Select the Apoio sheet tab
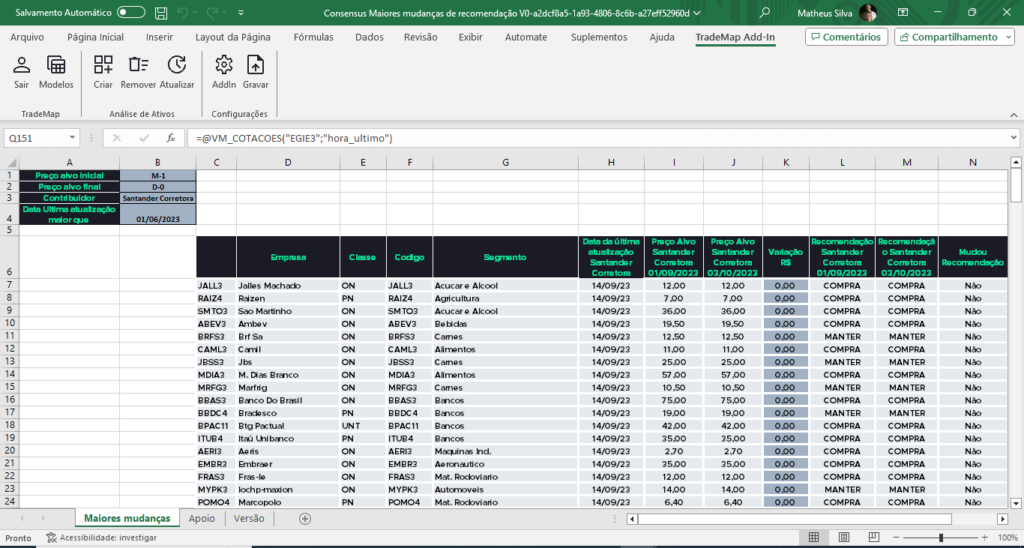The height and width of the screenshot is (548, 1024). [202, 519]
